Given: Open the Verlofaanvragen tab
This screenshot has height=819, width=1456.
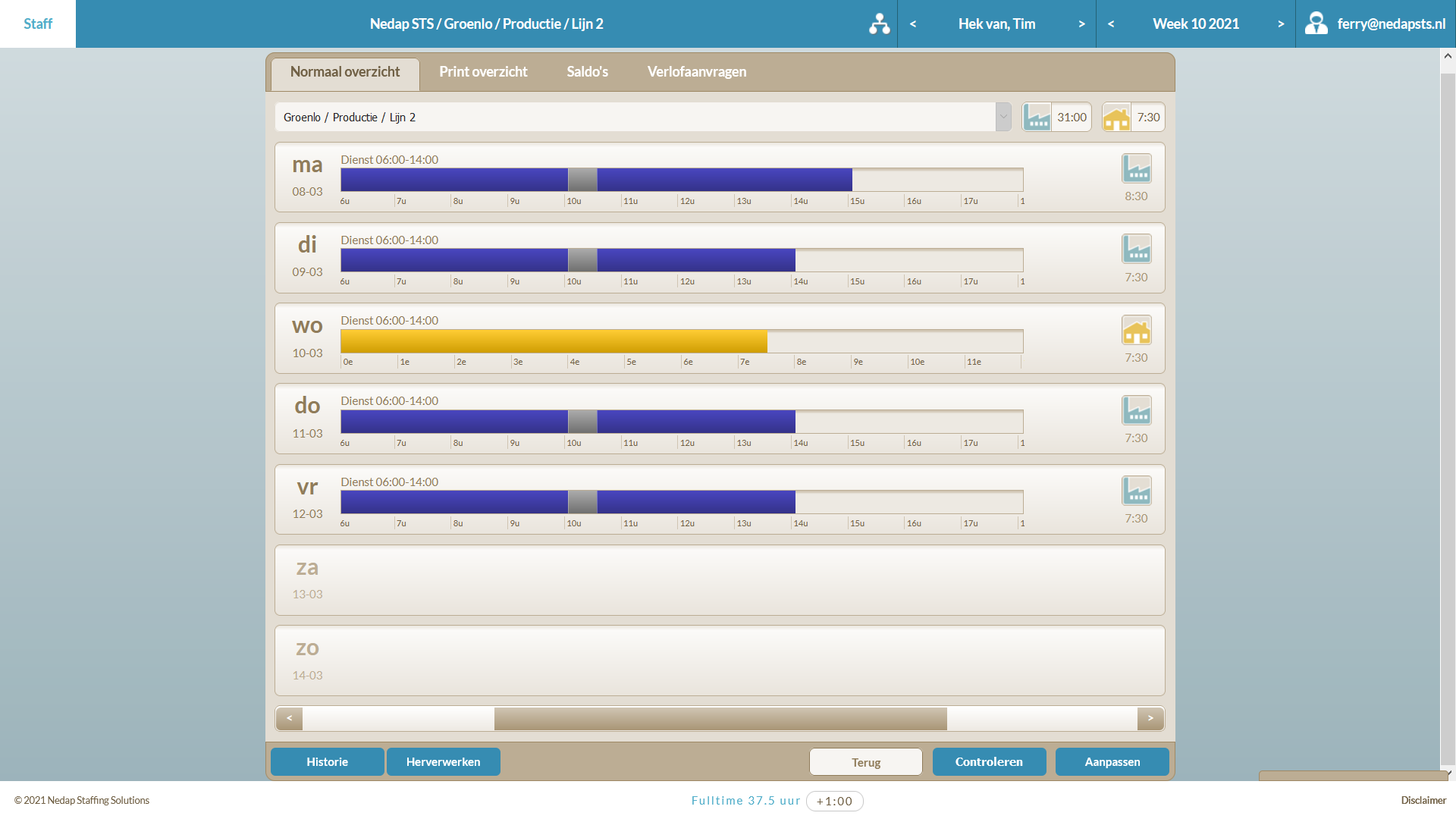Looking at the screenshot, I should pos(696,72).
